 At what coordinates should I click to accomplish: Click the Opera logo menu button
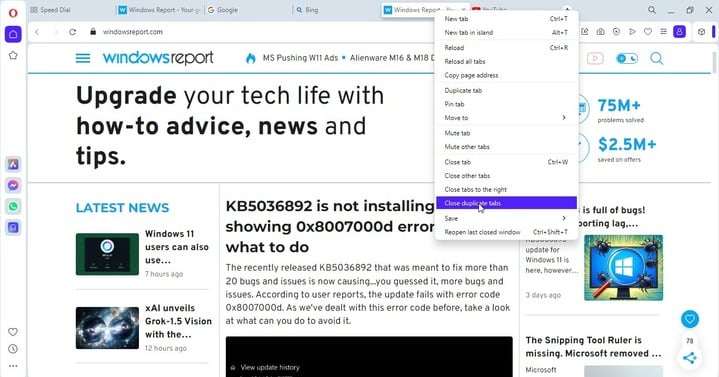pyautogui.click(x=13, y=12)
